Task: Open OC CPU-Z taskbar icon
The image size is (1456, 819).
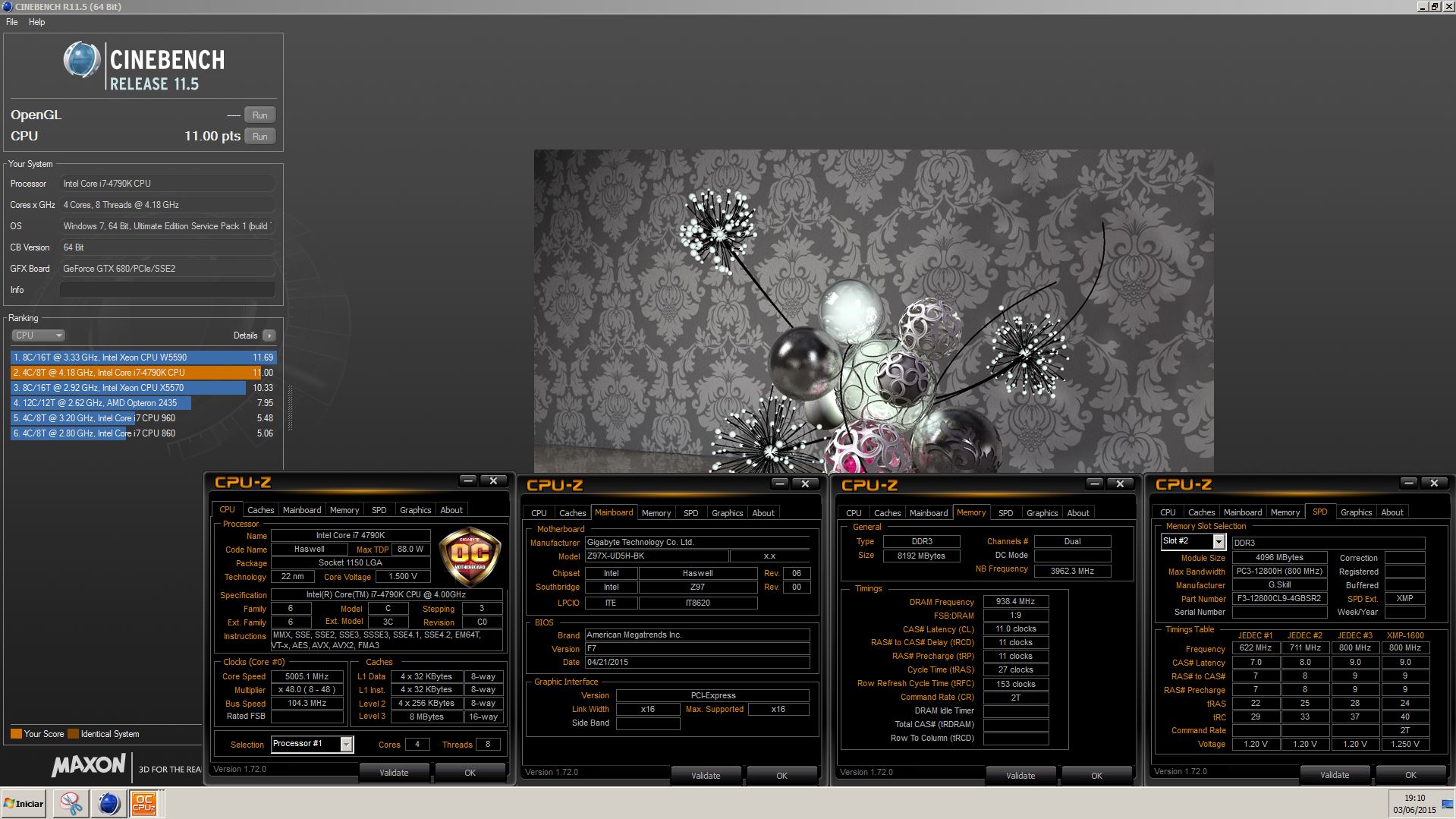Action: 143,803
